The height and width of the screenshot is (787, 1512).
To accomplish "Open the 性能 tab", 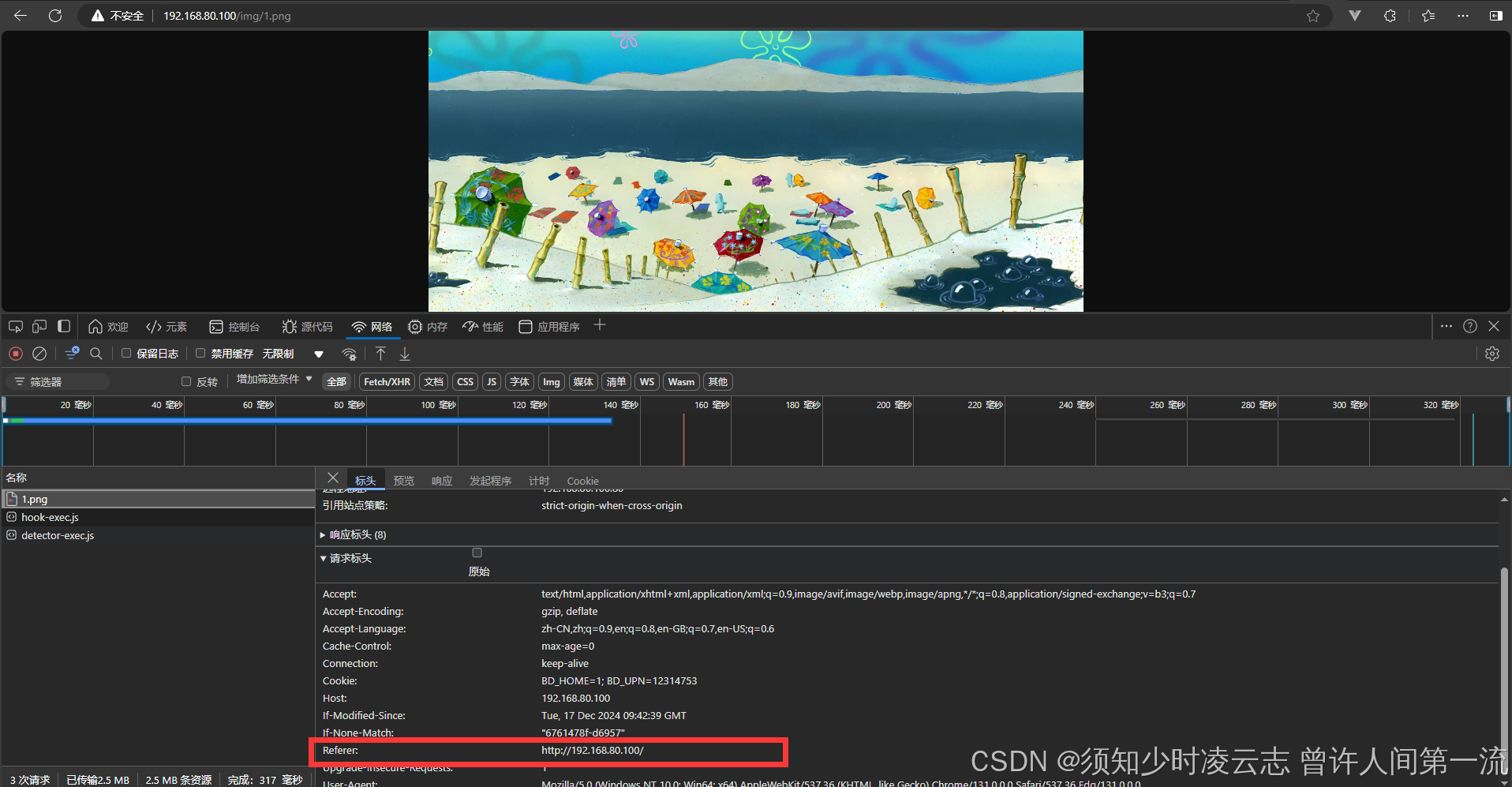I will point(483,327).
